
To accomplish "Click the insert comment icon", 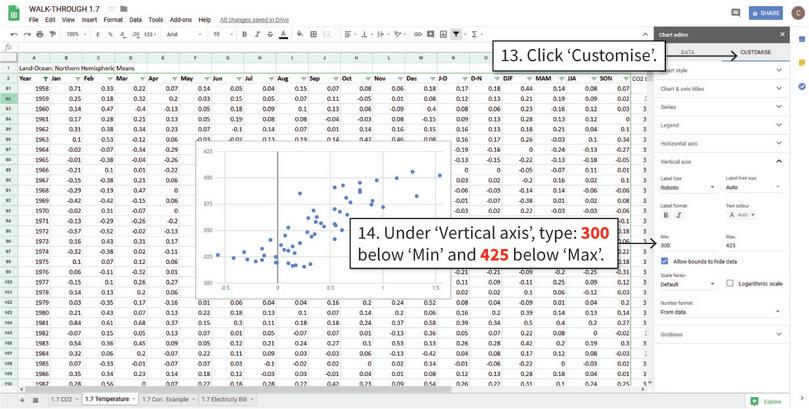I will pos(430,35).
